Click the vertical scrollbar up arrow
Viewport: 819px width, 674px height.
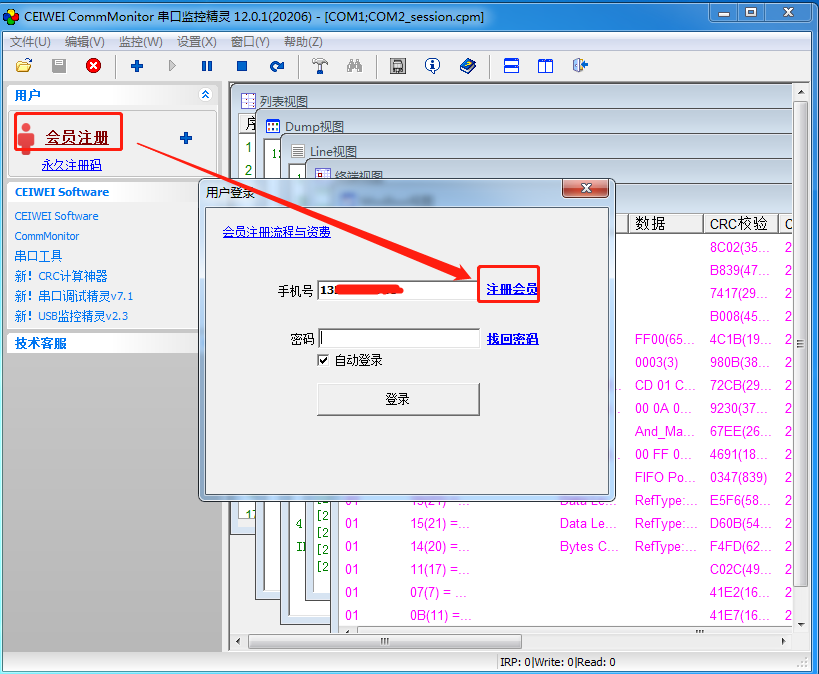801,92
